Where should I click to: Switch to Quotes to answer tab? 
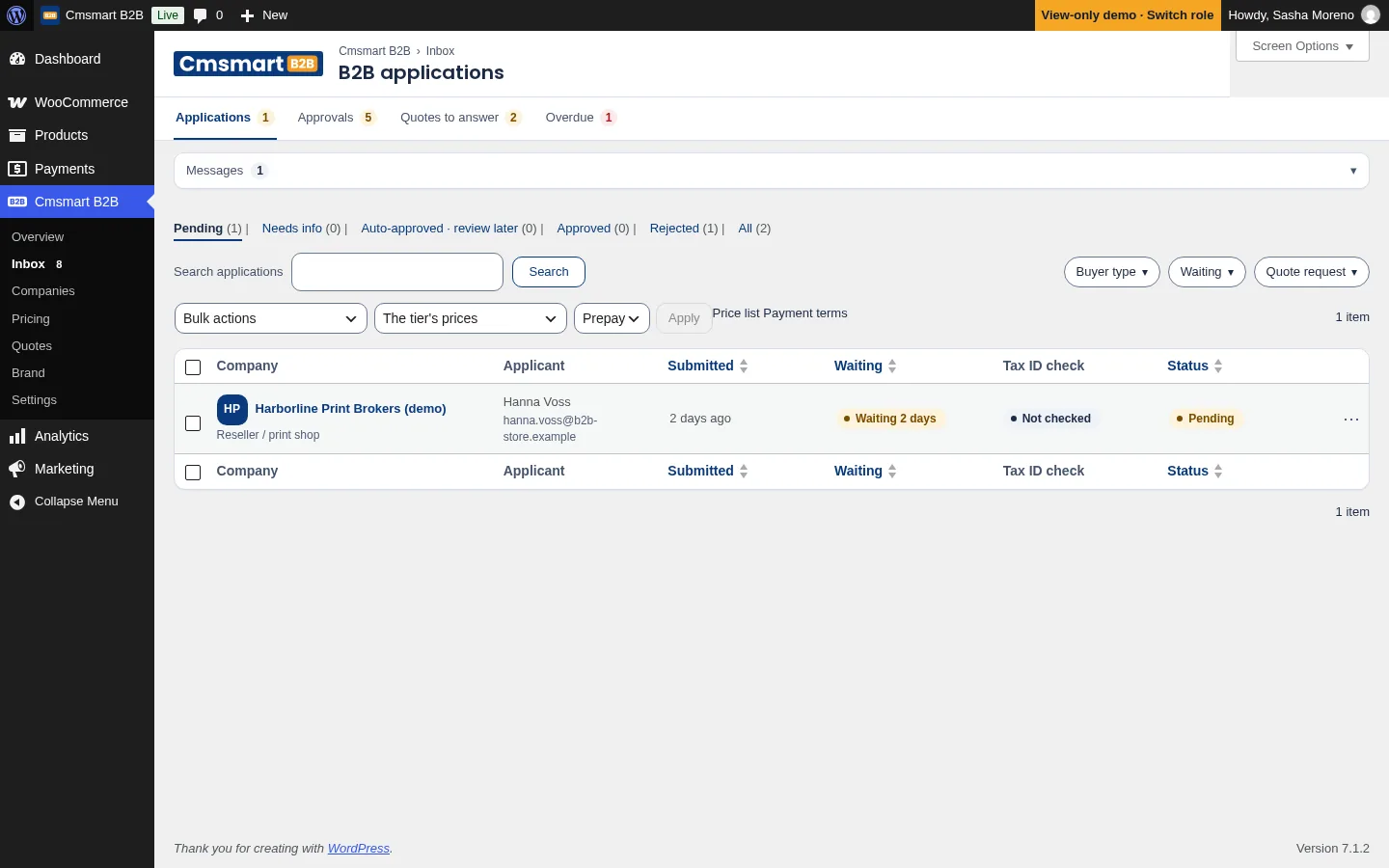pos(461,118)
